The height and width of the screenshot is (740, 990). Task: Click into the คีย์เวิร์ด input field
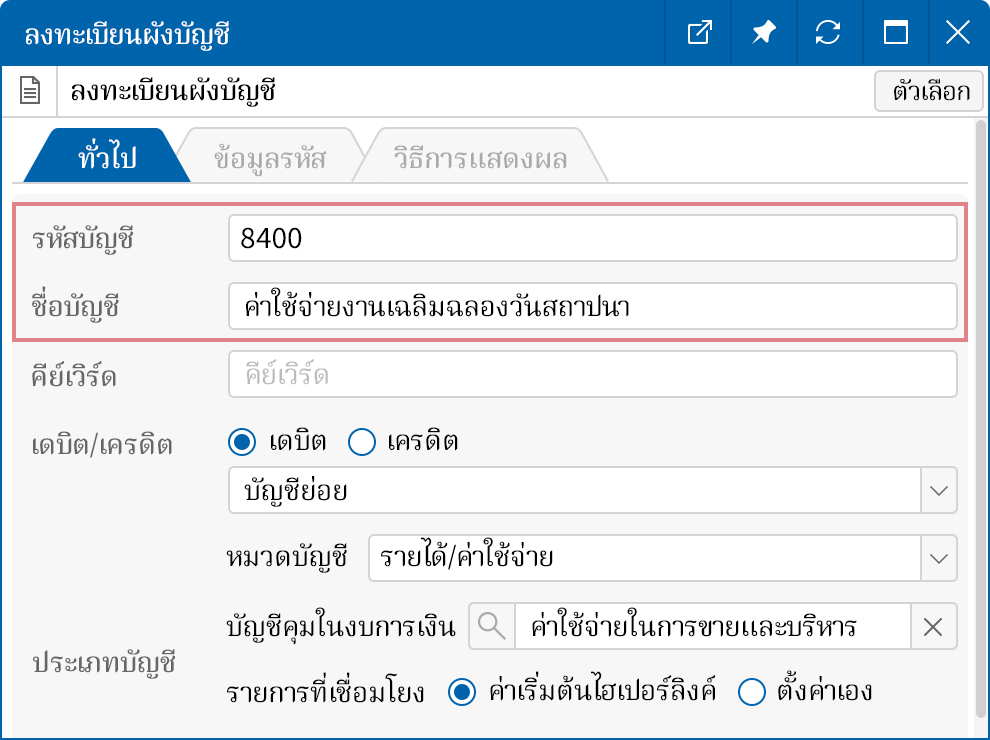point(592,375)
